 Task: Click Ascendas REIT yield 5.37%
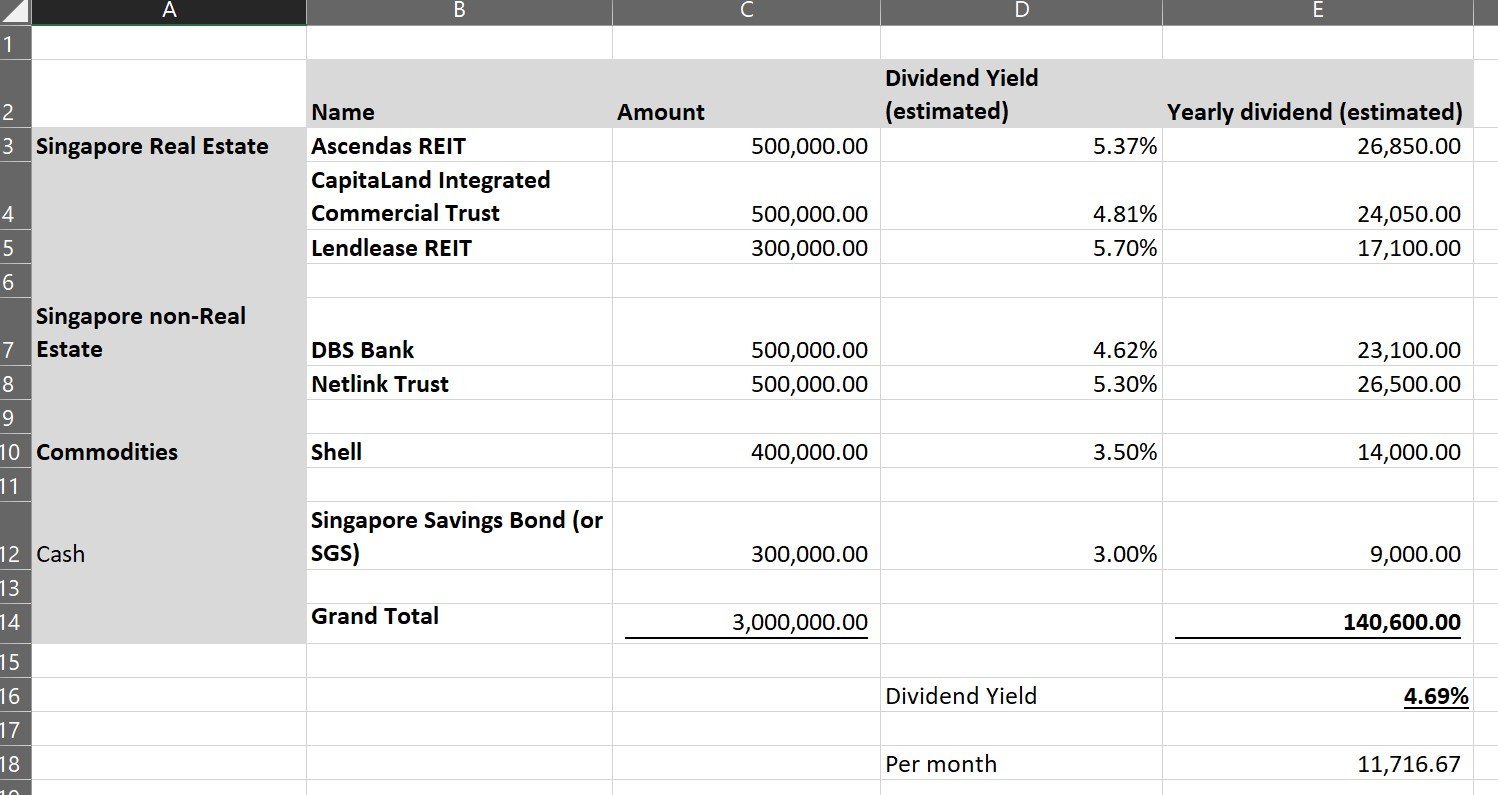[x=1021, y=145]
